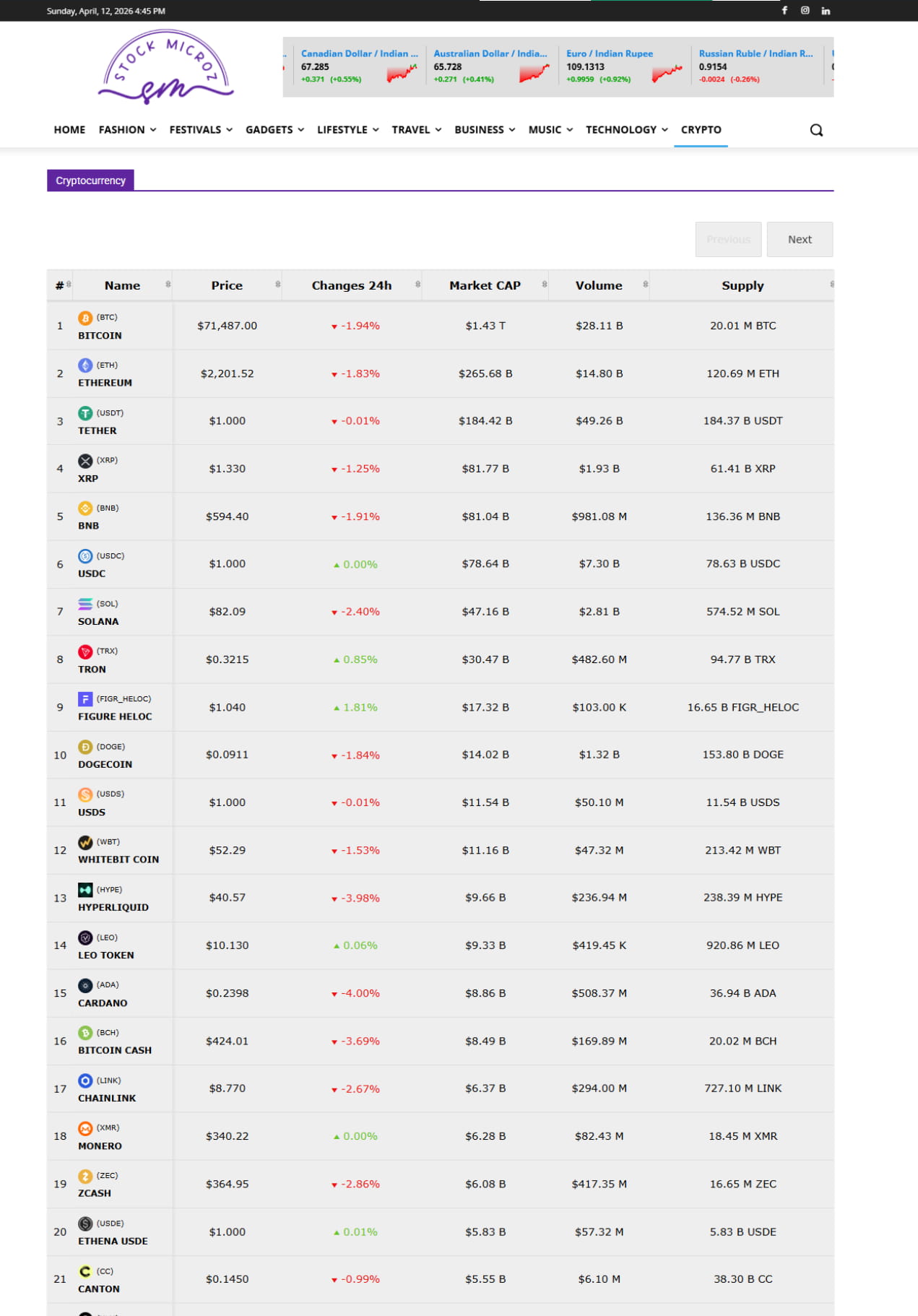This screenshot has height=1316, width=918.
Task: Click Solana 24h change -2.40%
Action: [355, 612]
